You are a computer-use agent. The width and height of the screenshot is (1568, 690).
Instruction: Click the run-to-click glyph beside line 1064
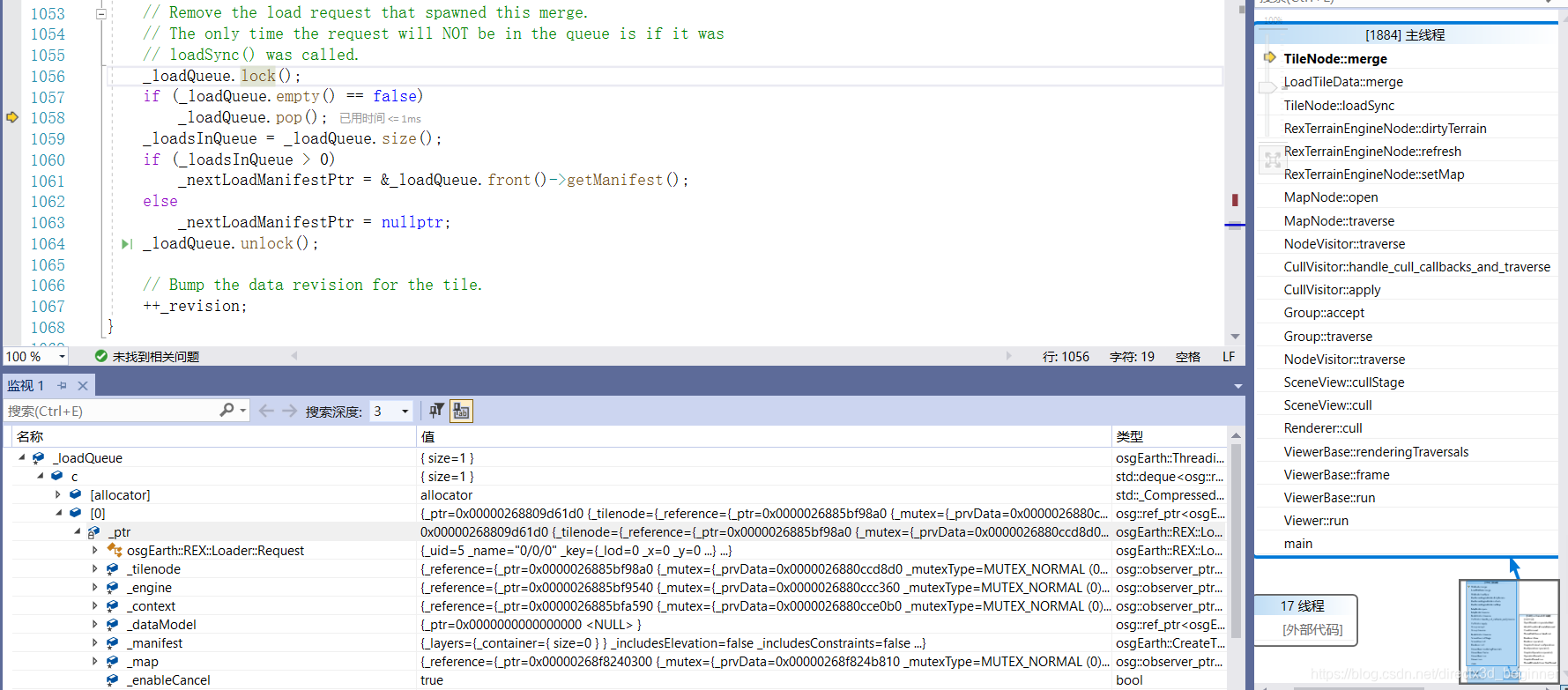point(127,244)
